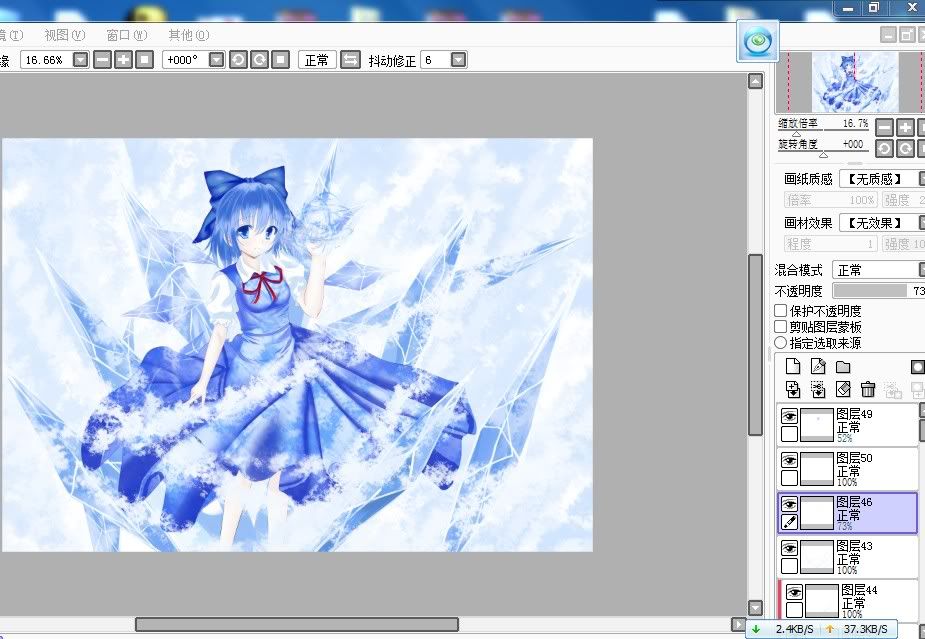Viewport: 925px width, 639px height.
Task: Click the floating blue eye application icon
Action: (757, 41)
